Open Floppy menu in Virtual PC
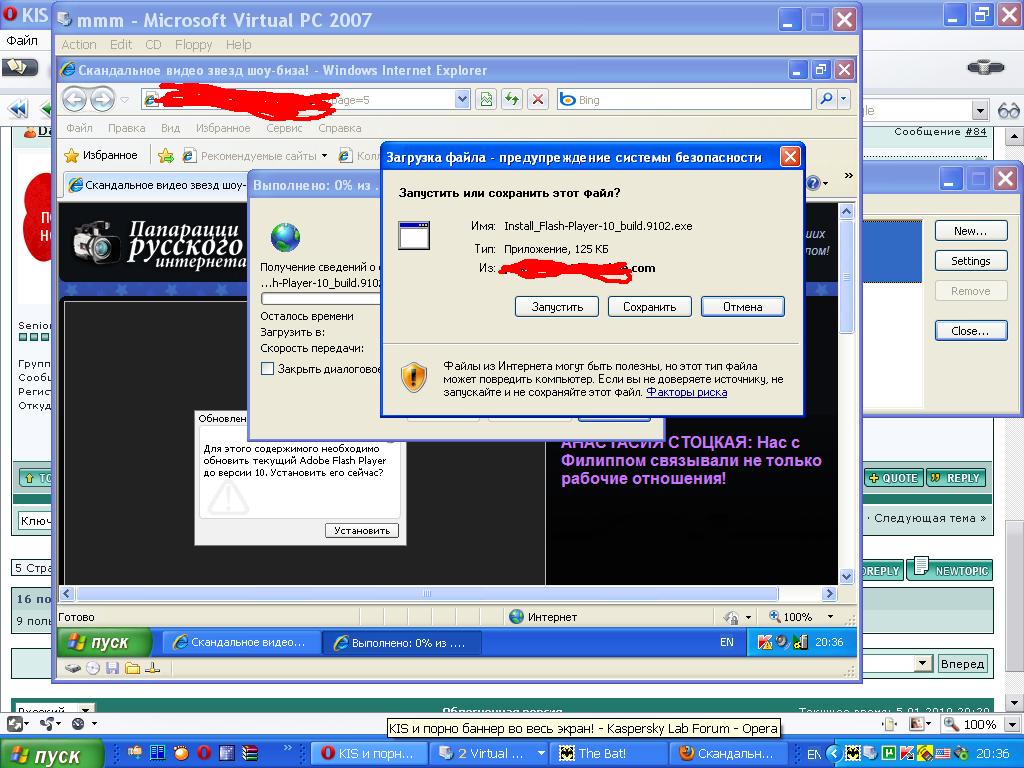Screen dimensions: 1024x768 click(x=193, y=44)
